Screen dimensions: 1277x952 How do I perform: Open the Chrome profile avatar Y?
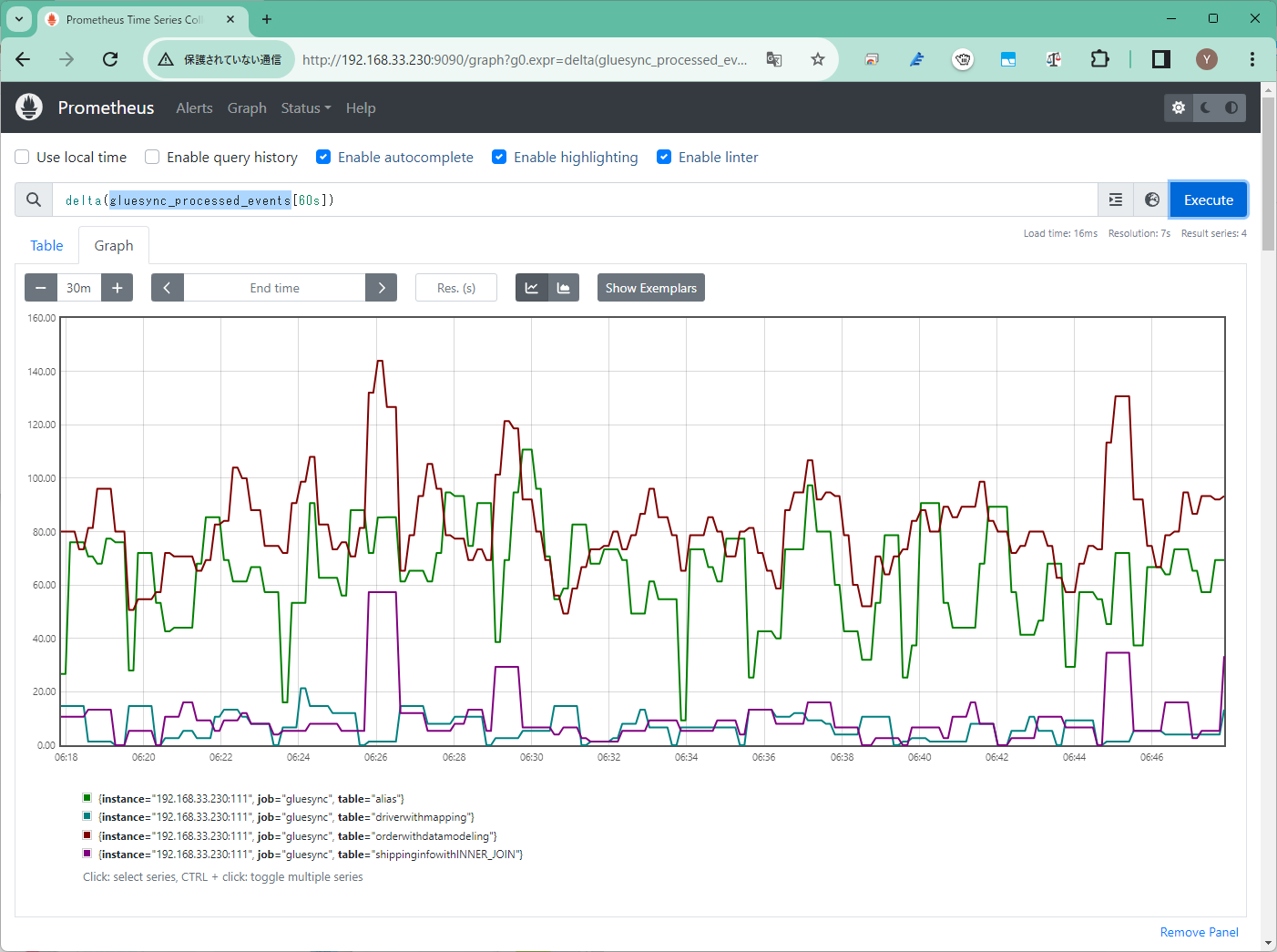(x=1207, y=59)
